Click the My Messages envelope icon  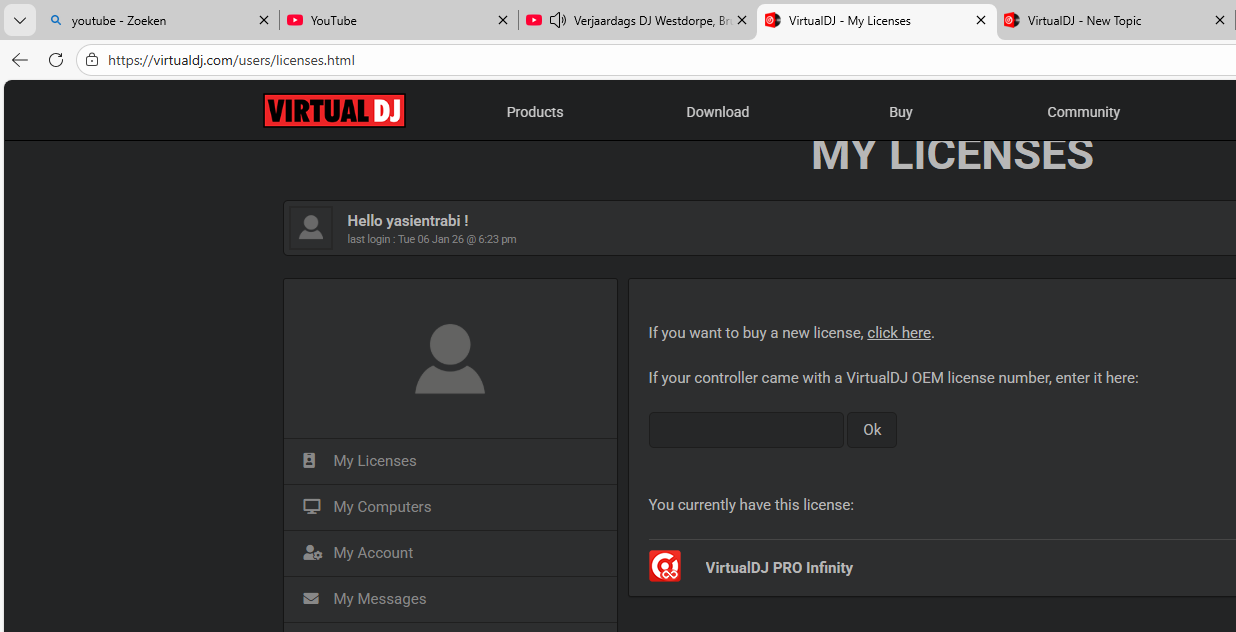click(312, 599)
